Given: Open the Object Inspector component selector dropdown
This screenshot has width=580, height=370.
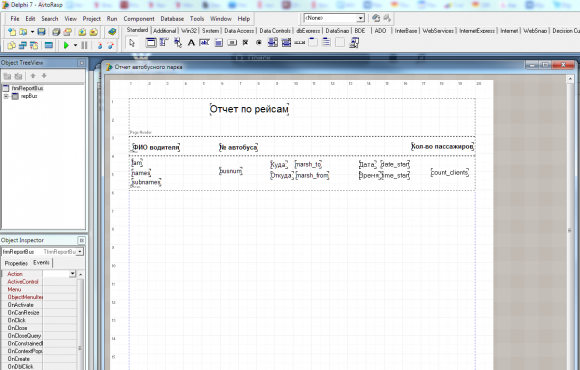Looking at the screenshot, I should tap(80, 252).
